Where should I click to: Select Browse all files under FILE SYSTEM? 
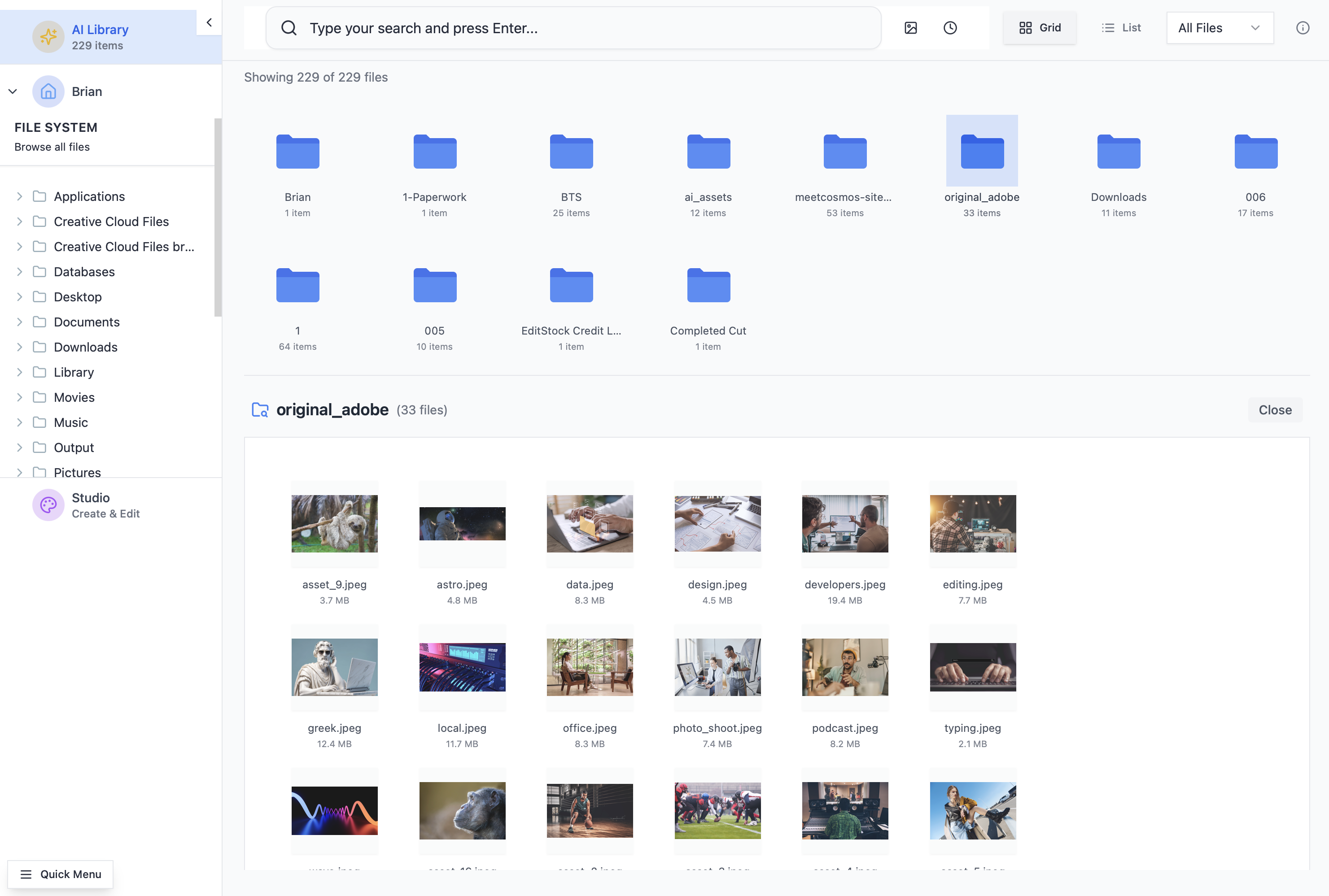pyautogui.click(x=52, y=147)
